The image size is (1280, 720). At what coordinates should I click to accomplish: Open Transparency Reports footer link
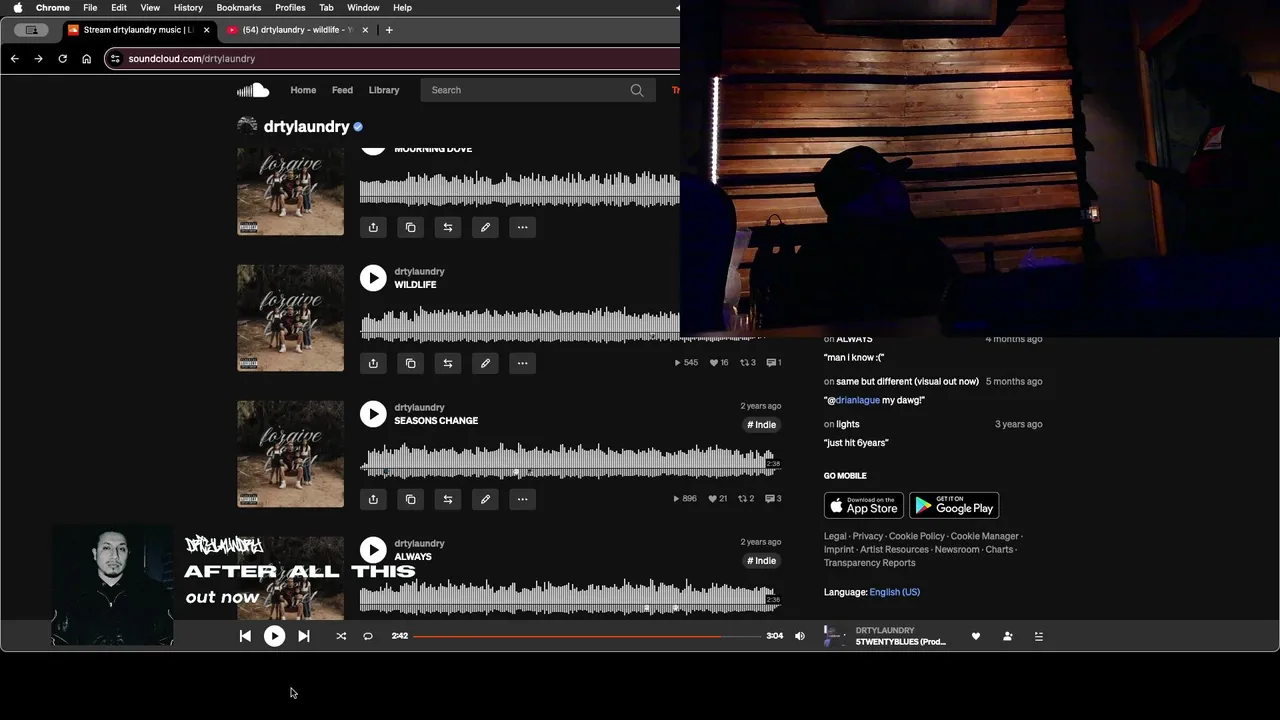tap(869, 563)
